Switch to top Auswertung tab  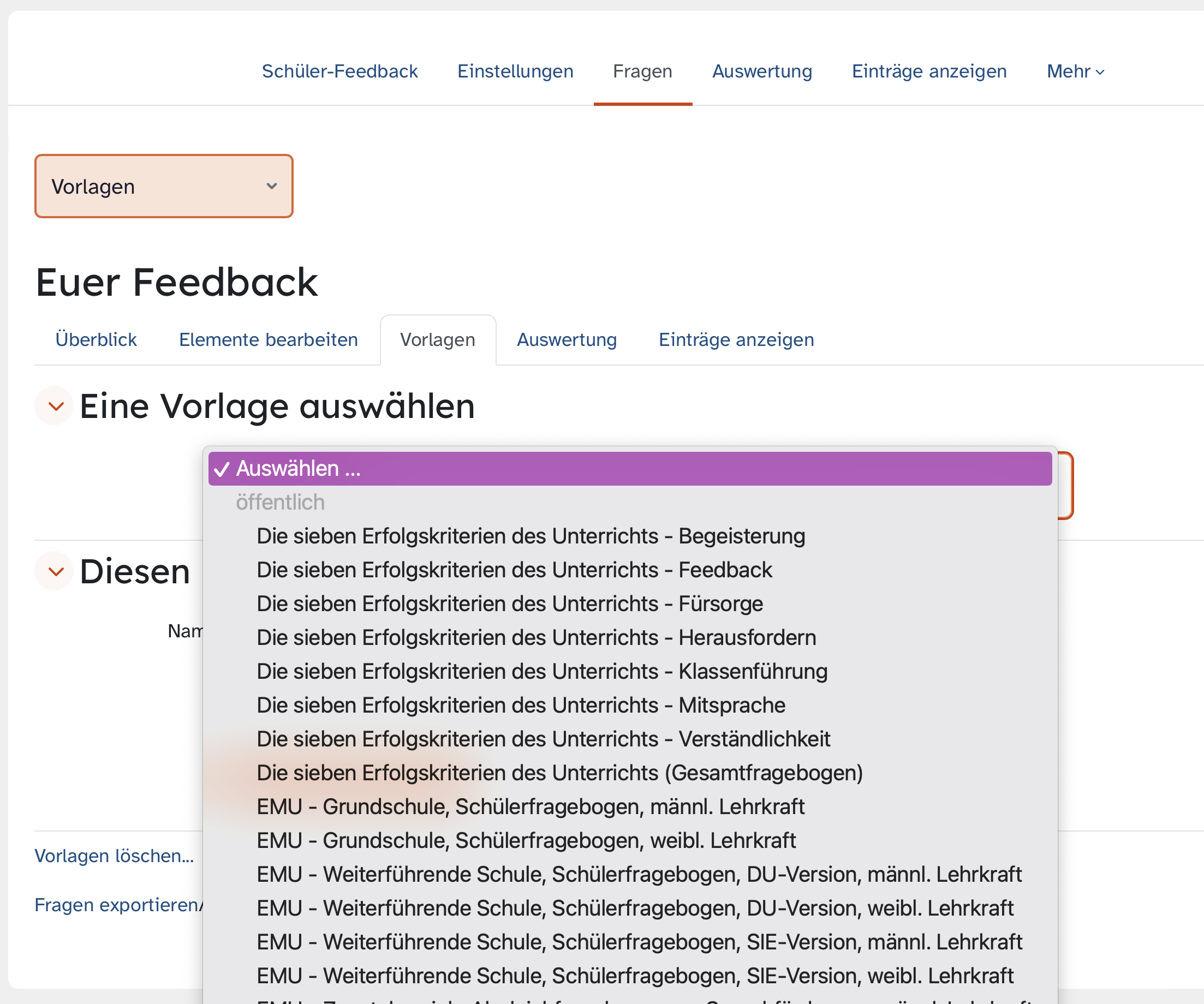(x=761, y=71)
